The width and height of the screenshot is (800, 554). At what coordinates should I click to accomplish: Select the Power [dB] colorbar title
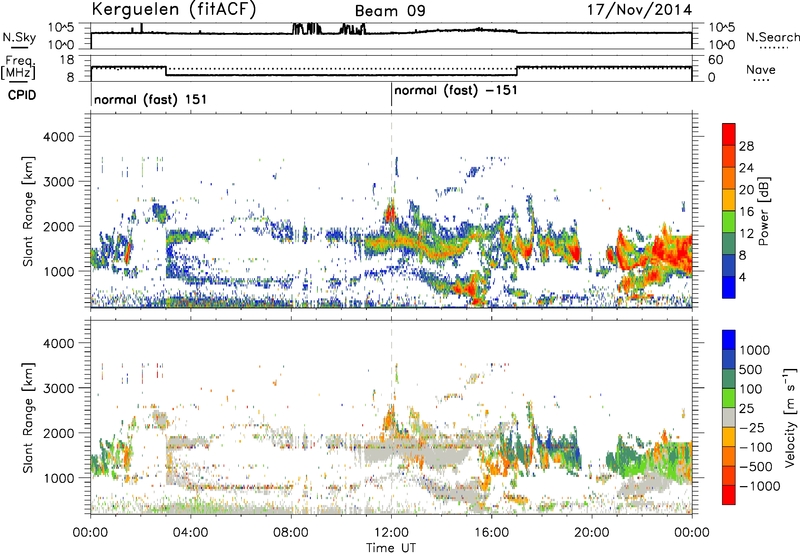click(764, 211)
